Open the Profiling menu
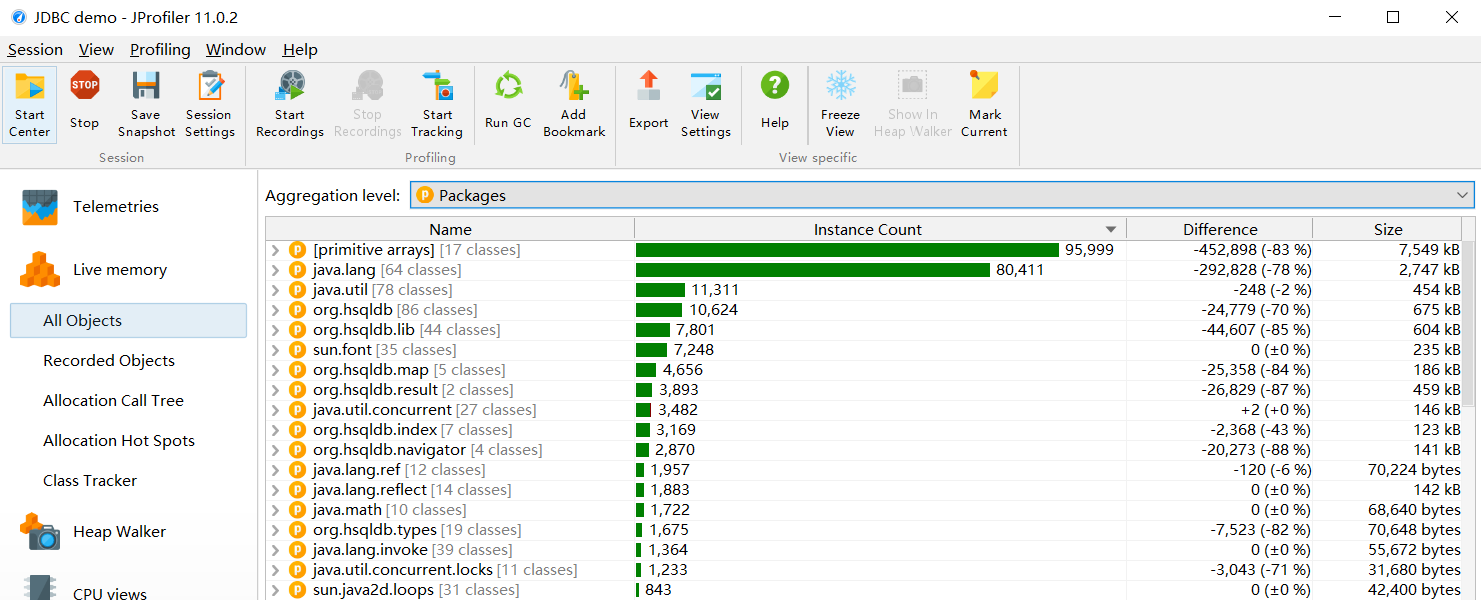The height and width of the screenshot is (600, 1481). point(160,50)
